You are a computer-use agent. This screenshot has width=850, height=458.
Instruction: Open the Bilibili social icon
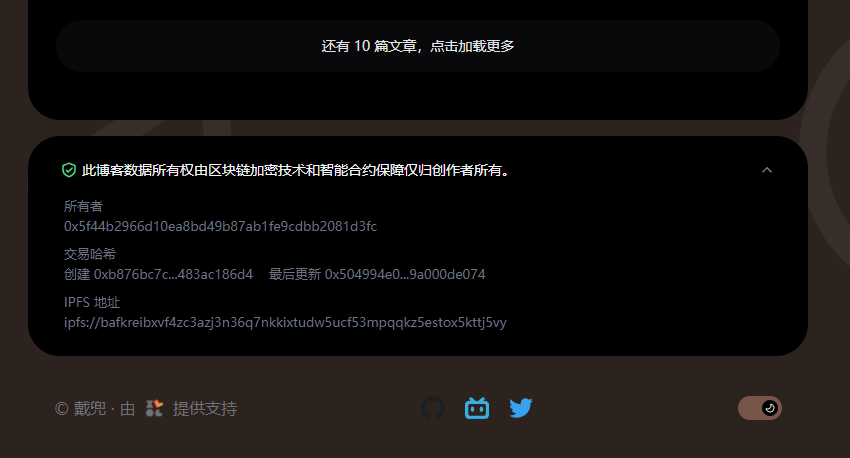(477, 408)
